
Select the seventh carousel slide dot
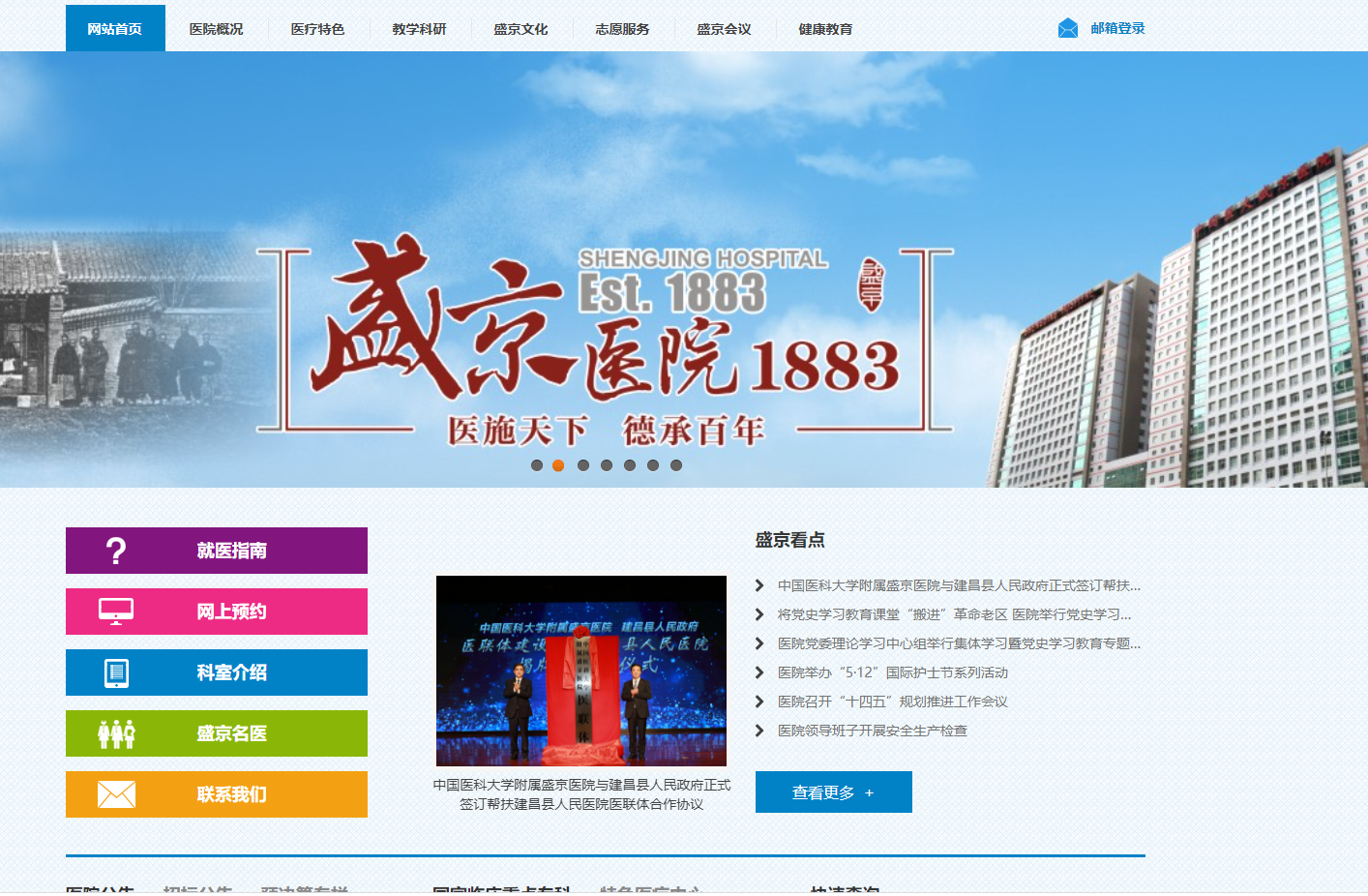coord(676,465)
